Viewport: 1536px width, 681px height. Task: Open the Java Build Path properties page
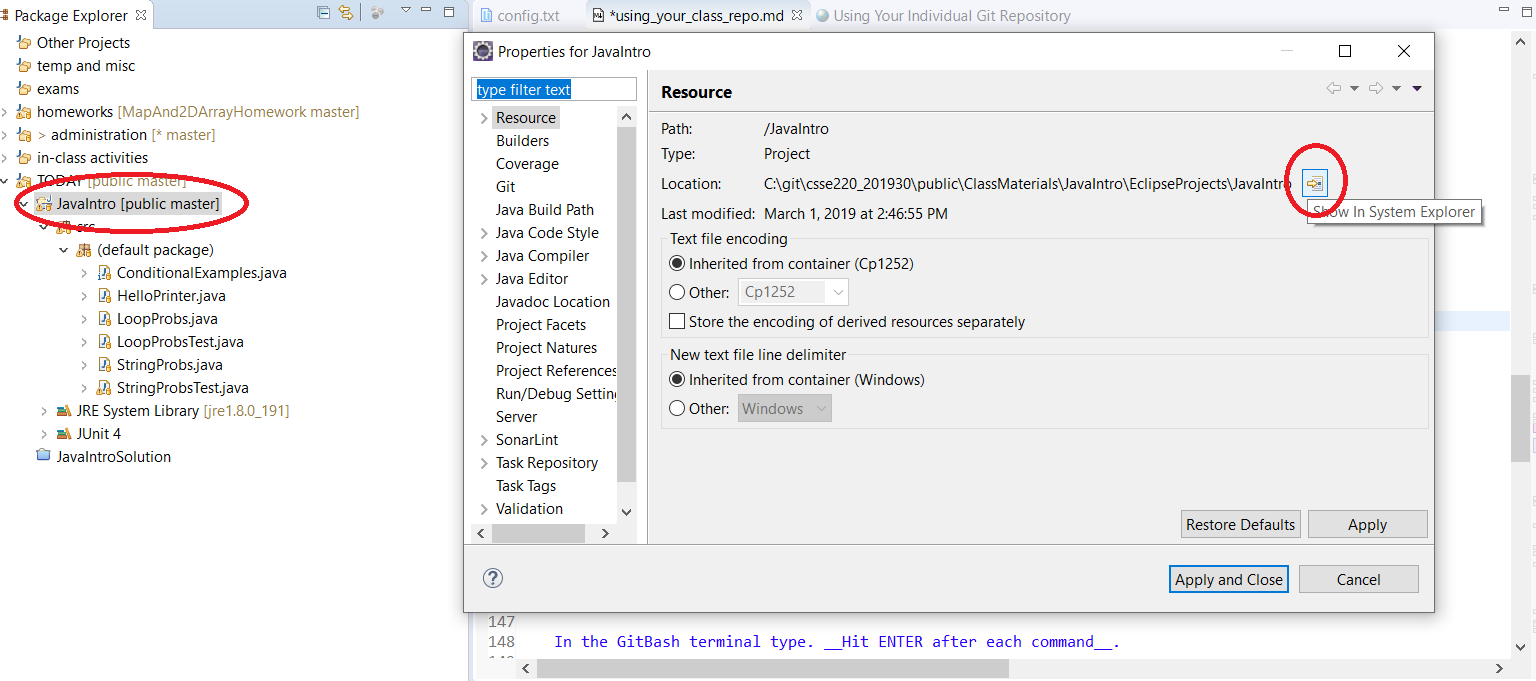coord(544,210)
